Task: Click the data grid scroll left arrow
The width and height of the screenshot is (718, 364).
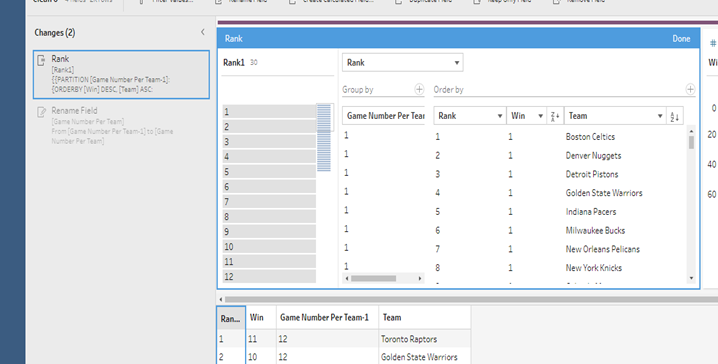Action: coord(221,299)
